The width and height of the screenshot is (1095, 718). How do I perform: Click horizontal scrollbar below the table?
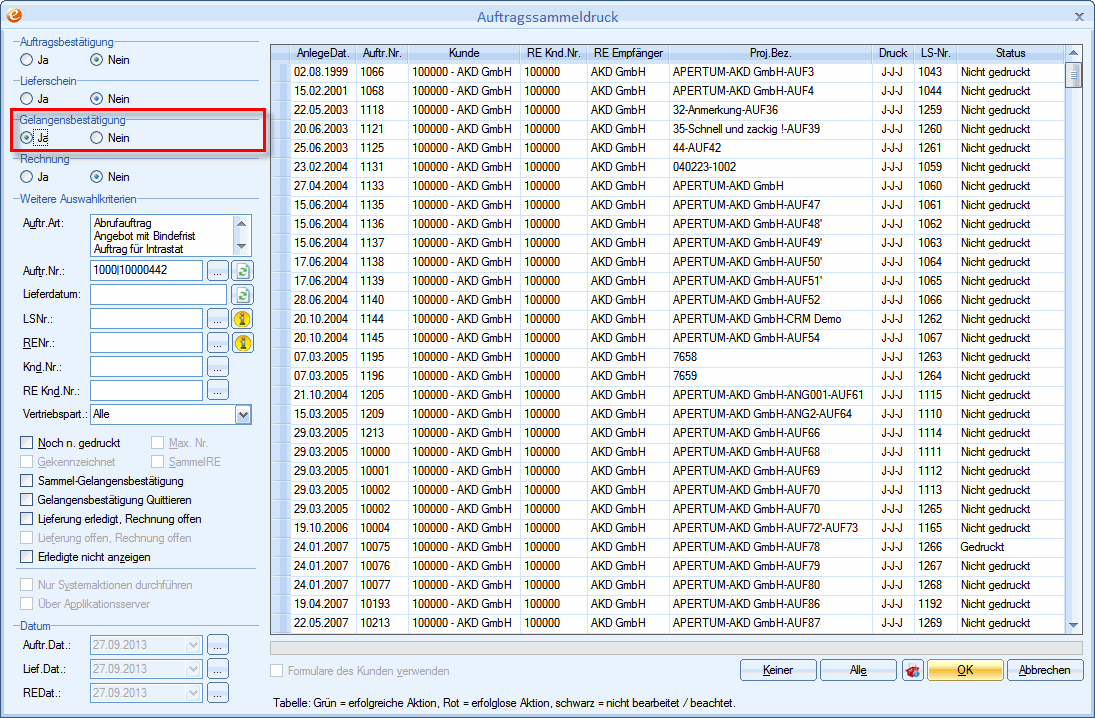[x=676, y=648]
